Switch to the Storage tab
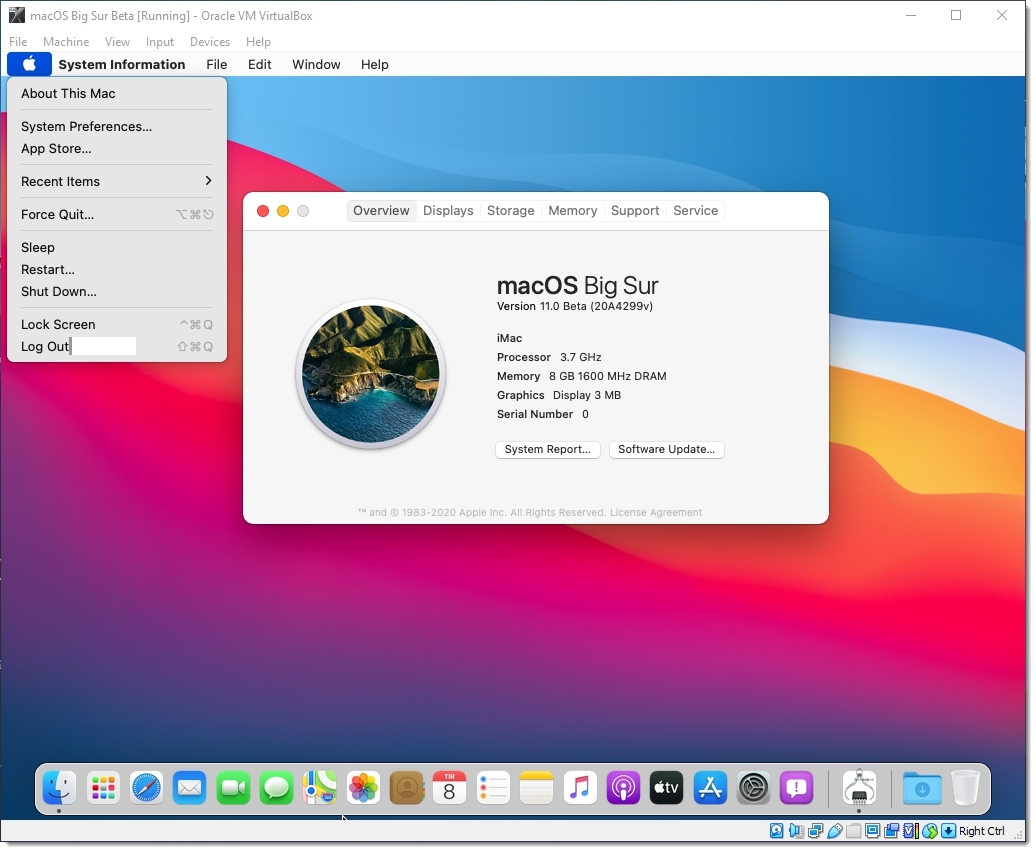The height and width of the screenshot is (852, 1036). pos(510,211)
